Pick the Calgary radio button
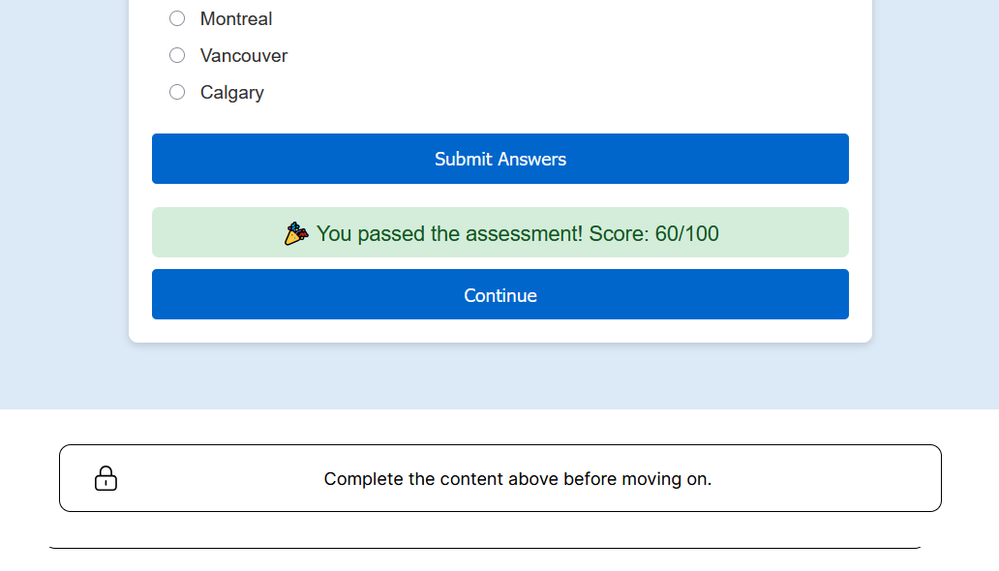999x571 pixels. tap(177, 92)
